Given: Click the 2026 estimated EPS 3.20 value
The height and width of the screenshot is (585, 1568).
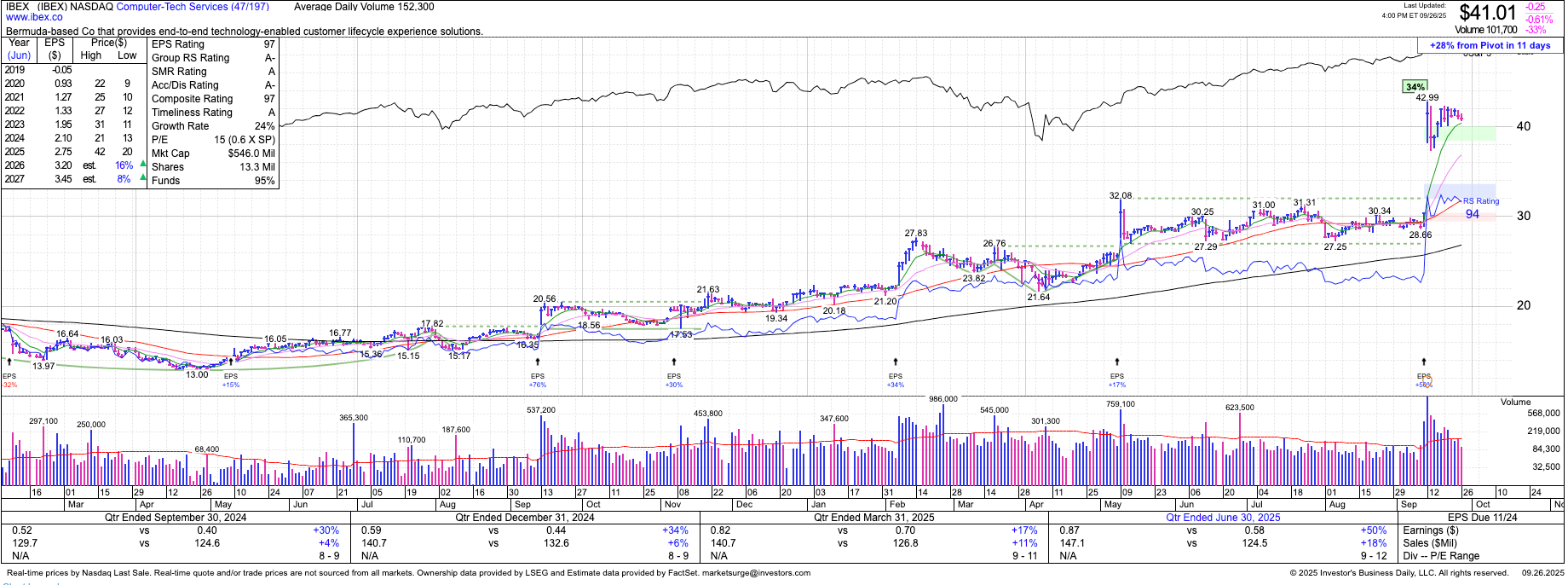Looking at the screenshot, I should click(x=63, y=165).
